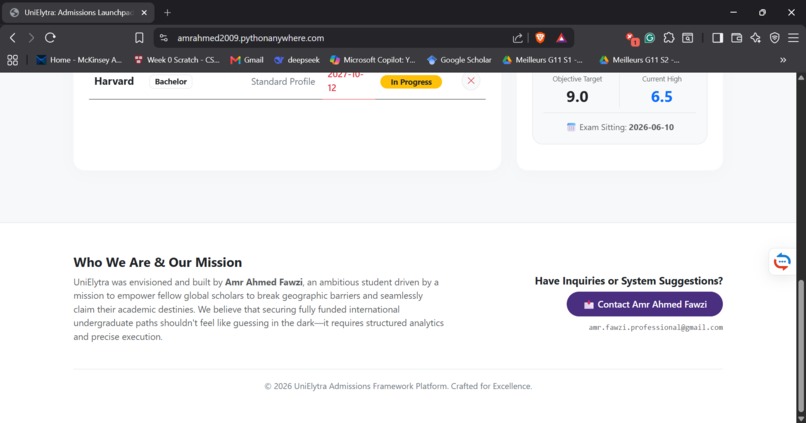Share this page icon in address bar
Image resolution: width=806 pixels, height=423 pixels.
(x=517, y=38)
